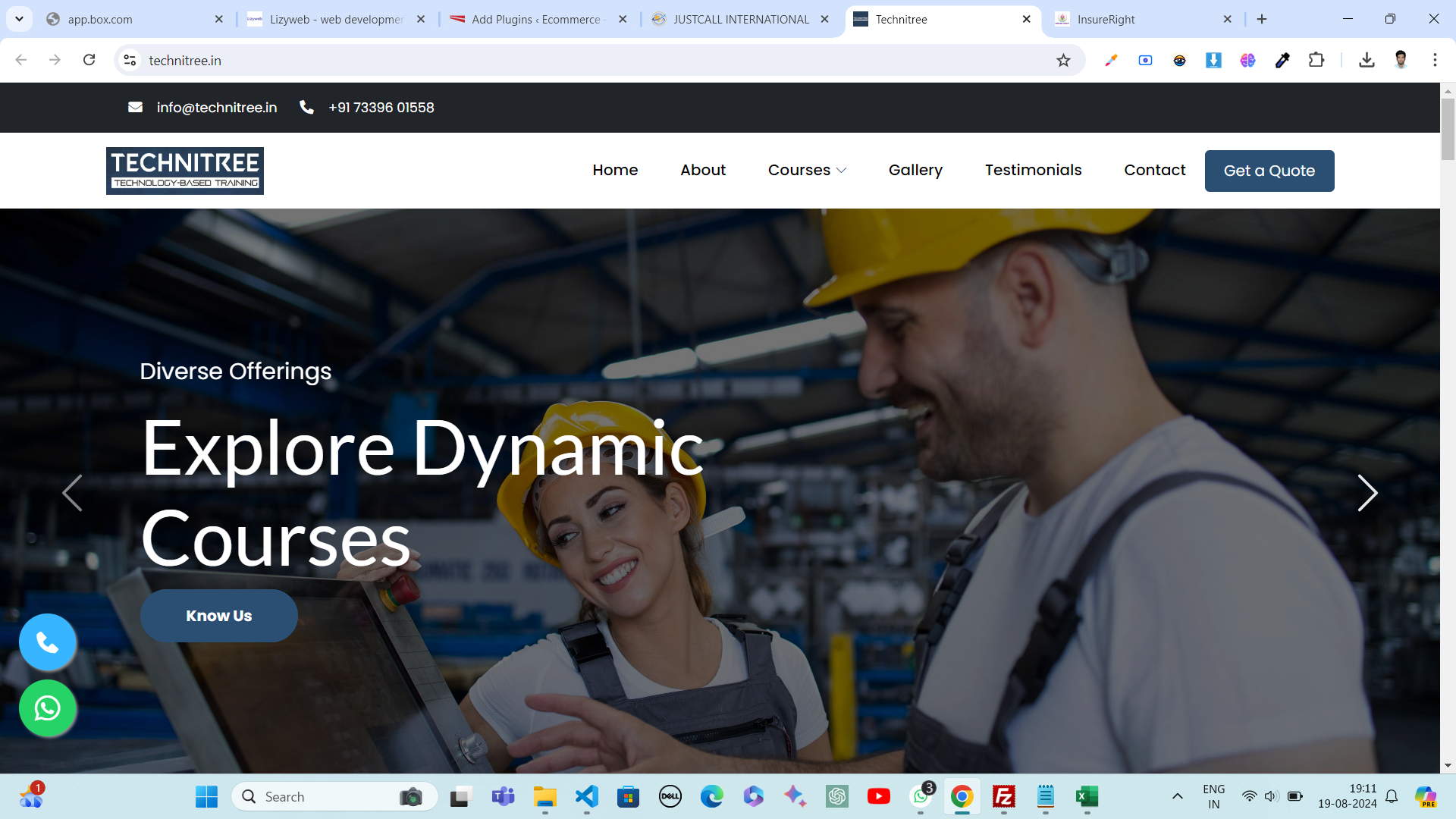Click the +91 73396 01558 phone link

click(381, 108)
